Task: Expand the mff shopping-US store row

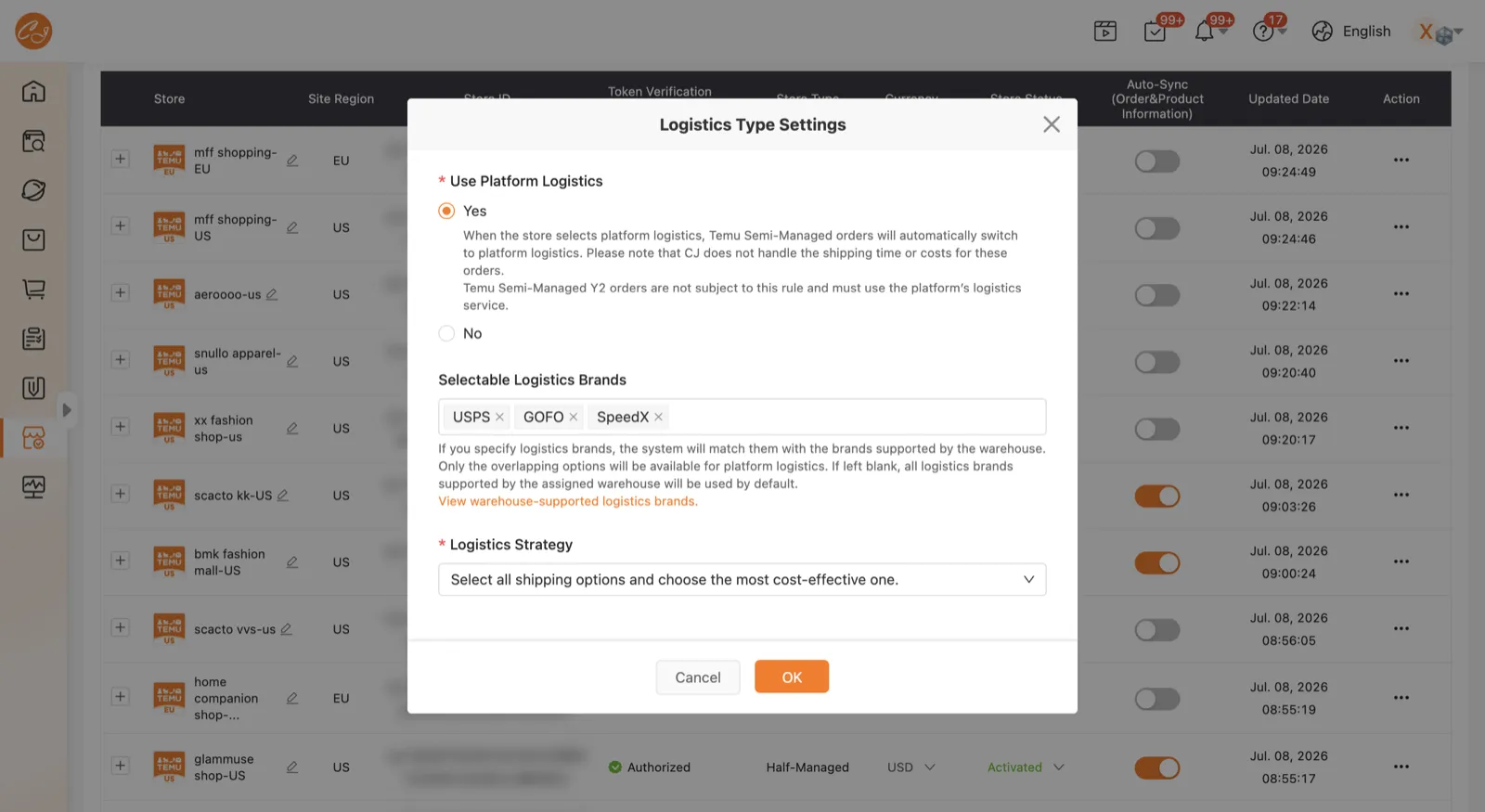Action: click(x=120, y=226)
